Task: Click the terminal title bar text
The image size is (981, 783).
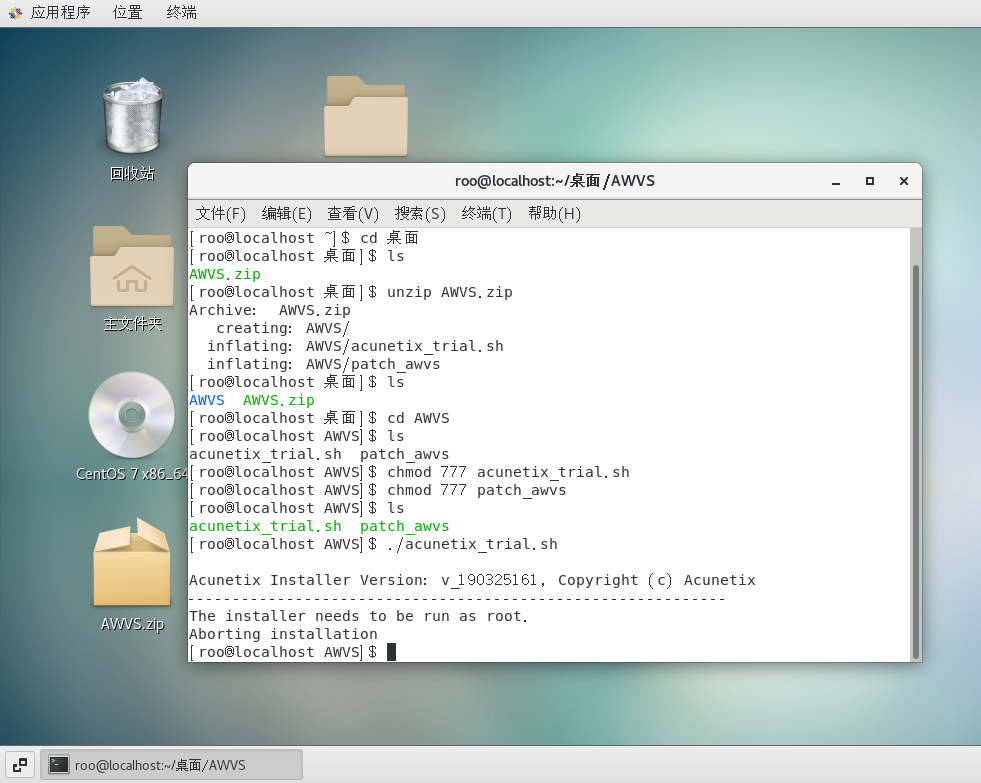Action: pyautogui.click(x=554, y=181)
